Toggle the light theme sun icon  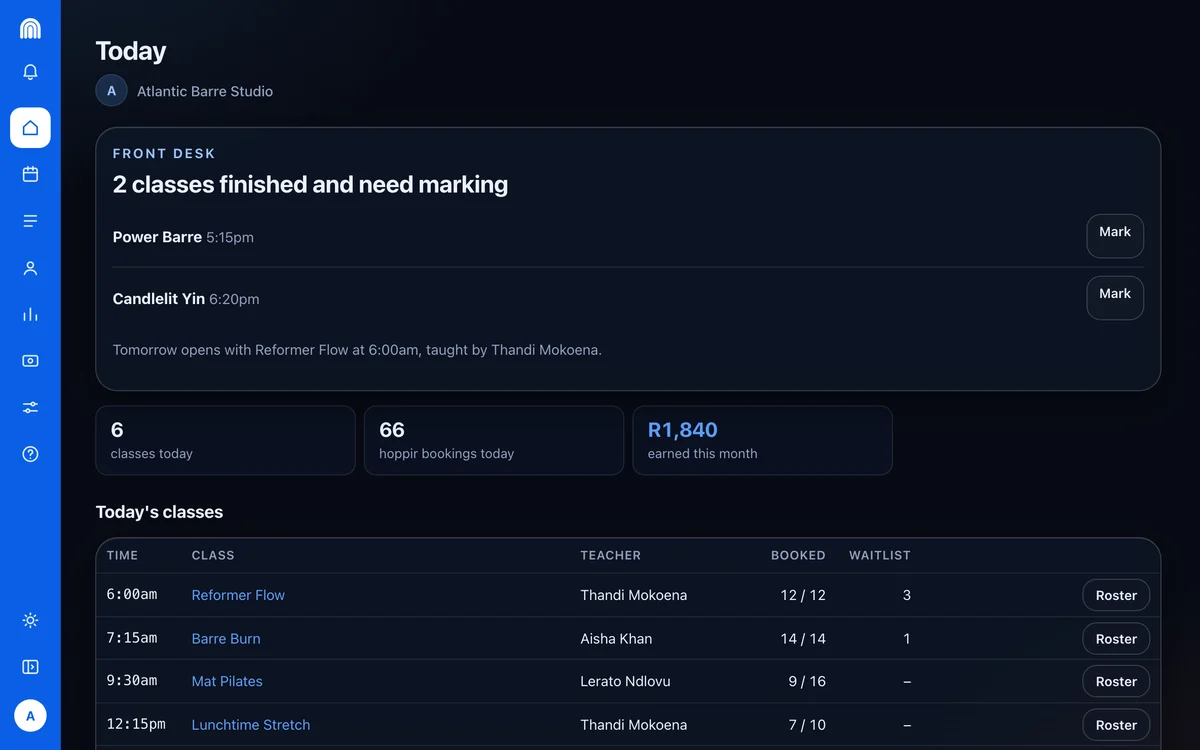pos(30,620)
